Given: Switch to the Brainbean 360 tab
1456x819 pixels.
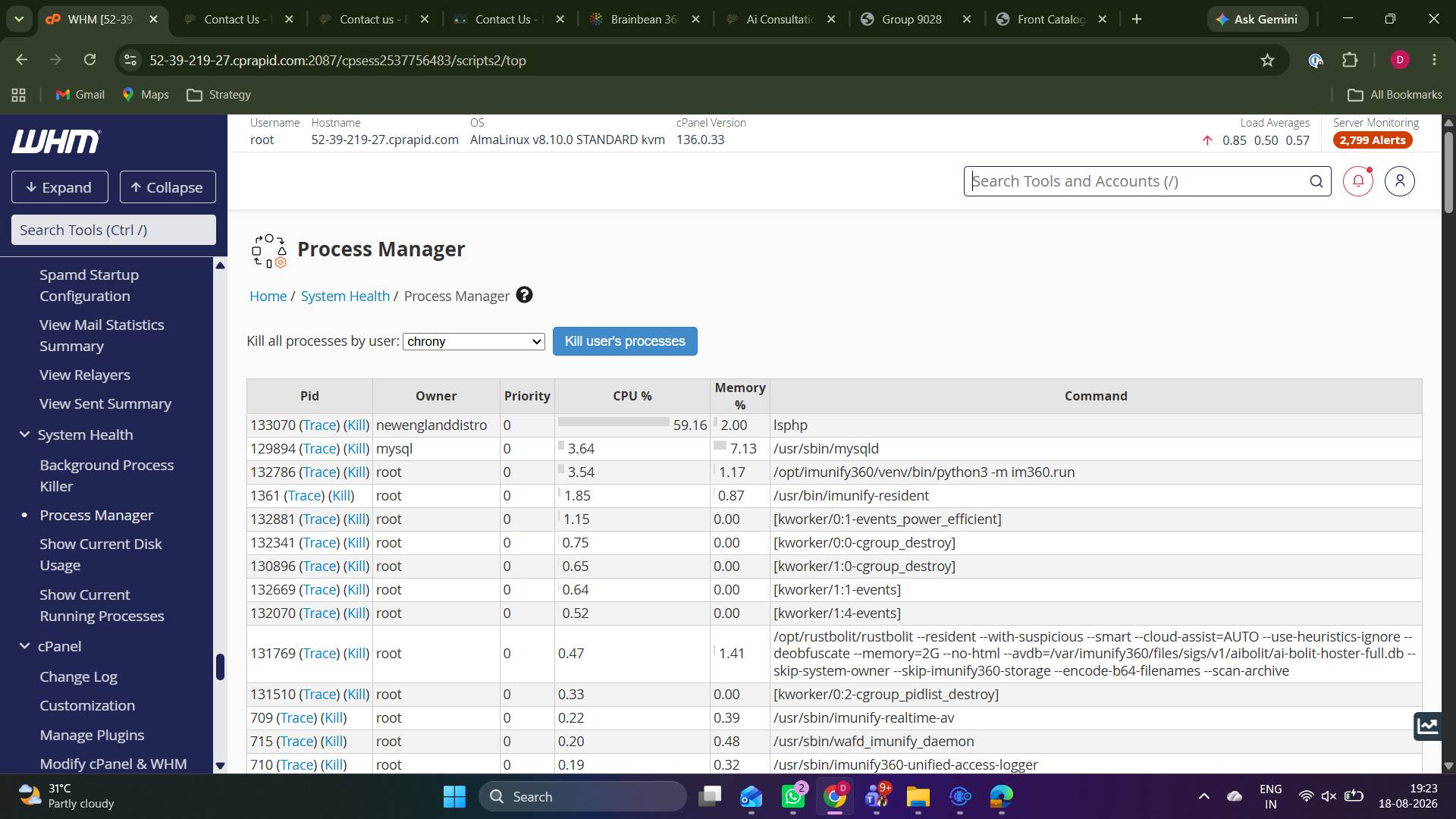Looking at the screenshot, I should 645,19.
